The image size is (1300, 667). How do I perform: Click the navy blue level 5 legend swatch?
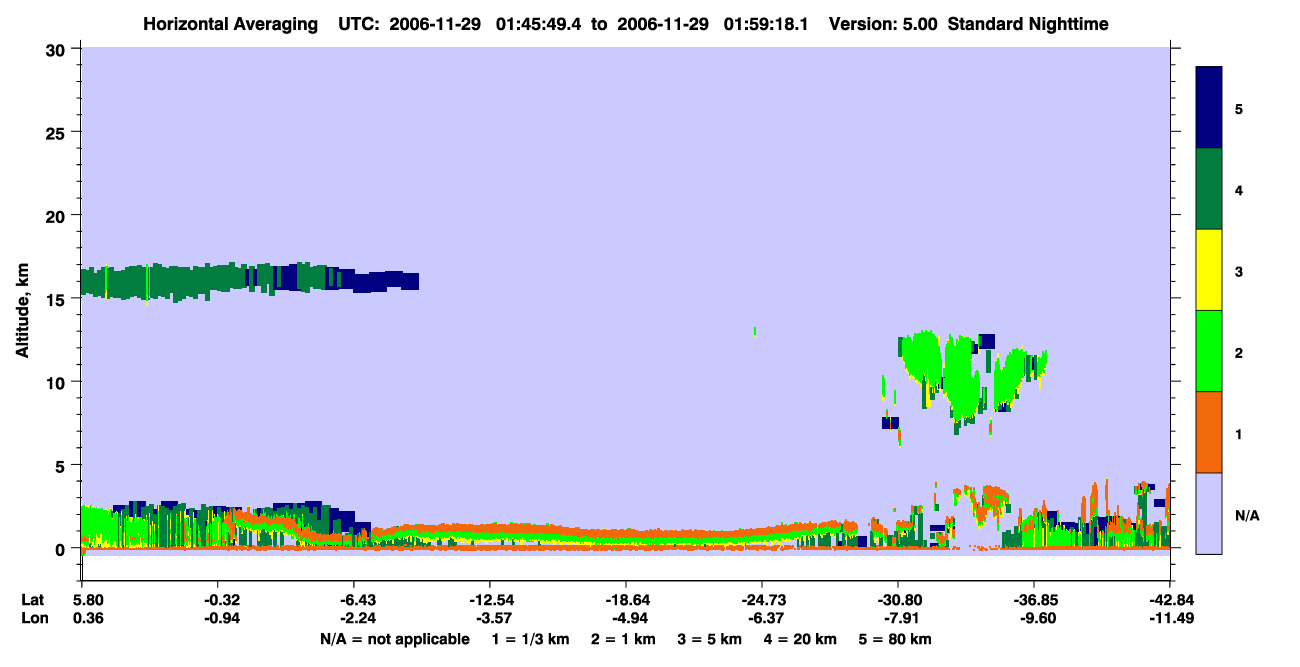click(x=1209, y=108)
